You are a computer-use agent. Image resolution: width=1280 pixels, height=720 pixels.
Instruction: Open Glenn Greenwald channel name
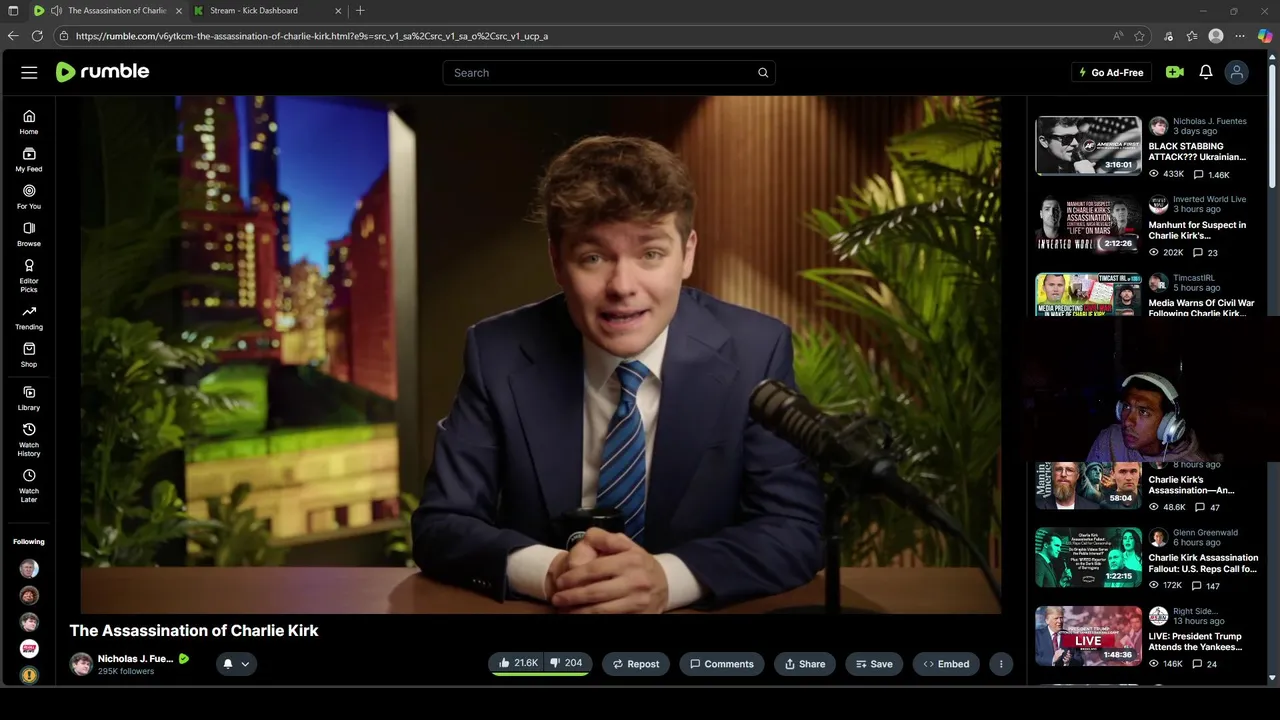point(1205,532)
